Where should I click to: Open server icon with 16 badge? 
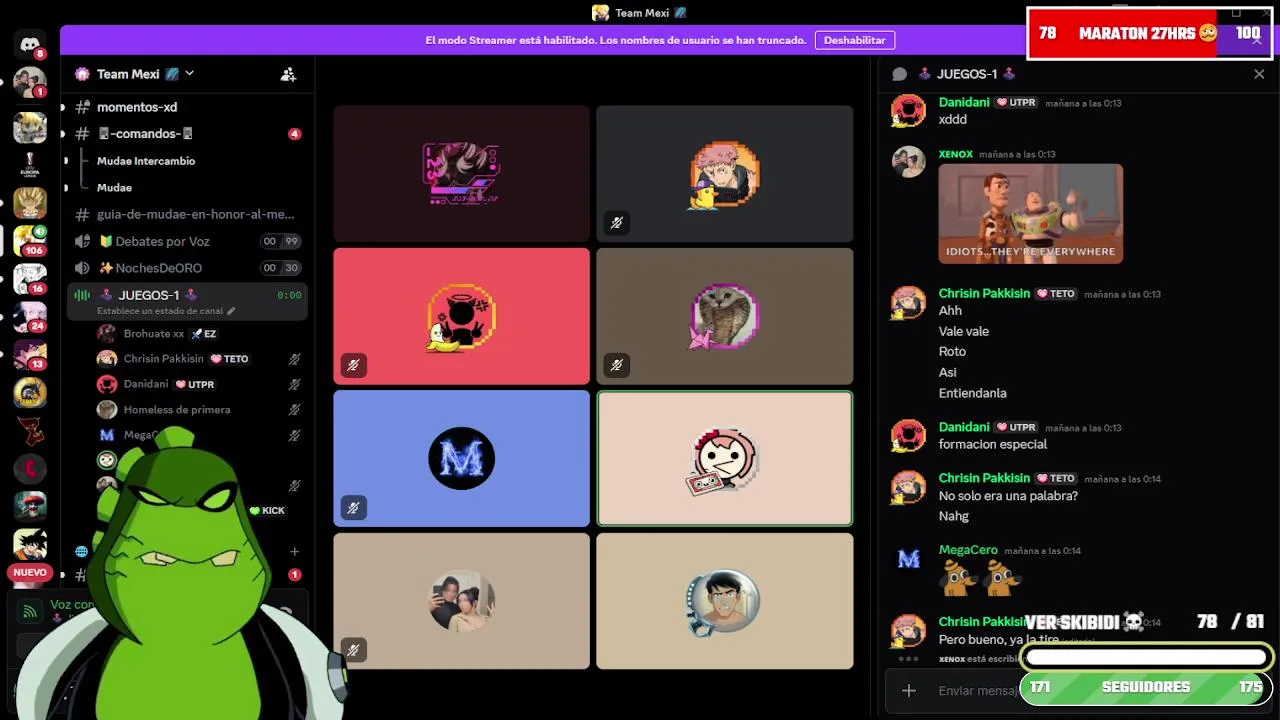pyautogui.click(x=30, y=278)
